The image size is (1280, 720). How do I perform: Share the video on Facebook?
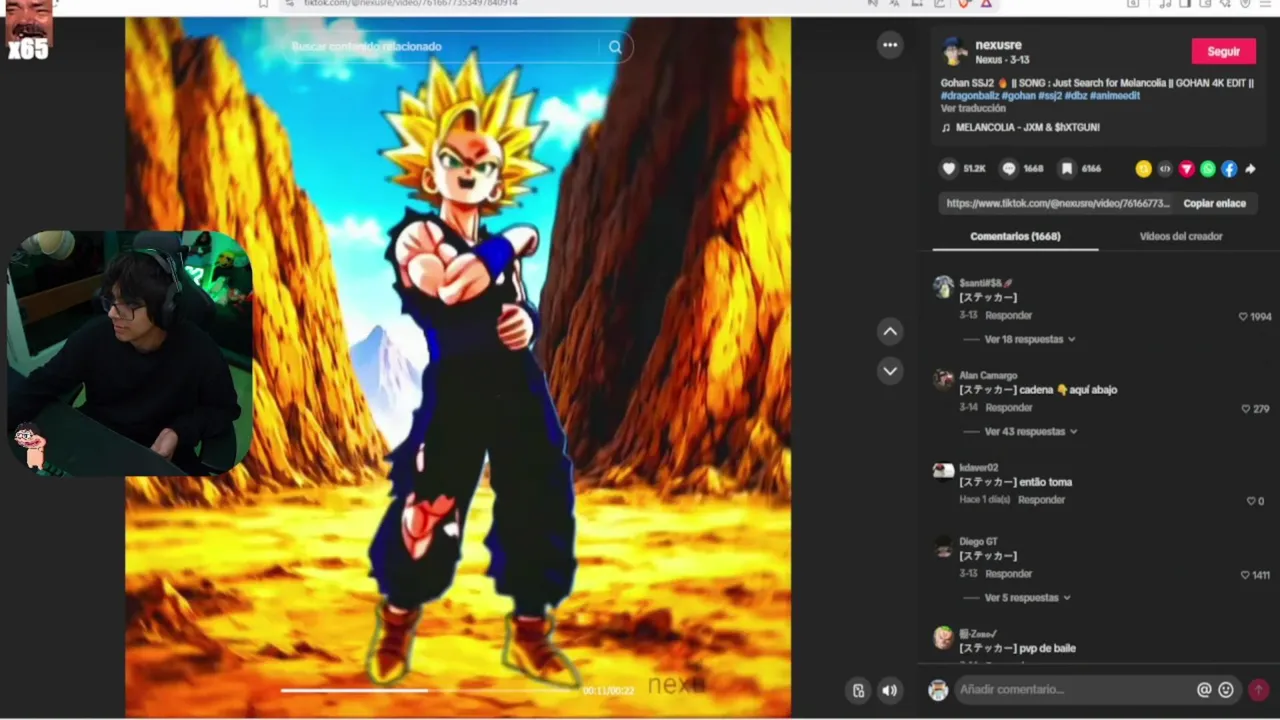tap(1229, 169)
